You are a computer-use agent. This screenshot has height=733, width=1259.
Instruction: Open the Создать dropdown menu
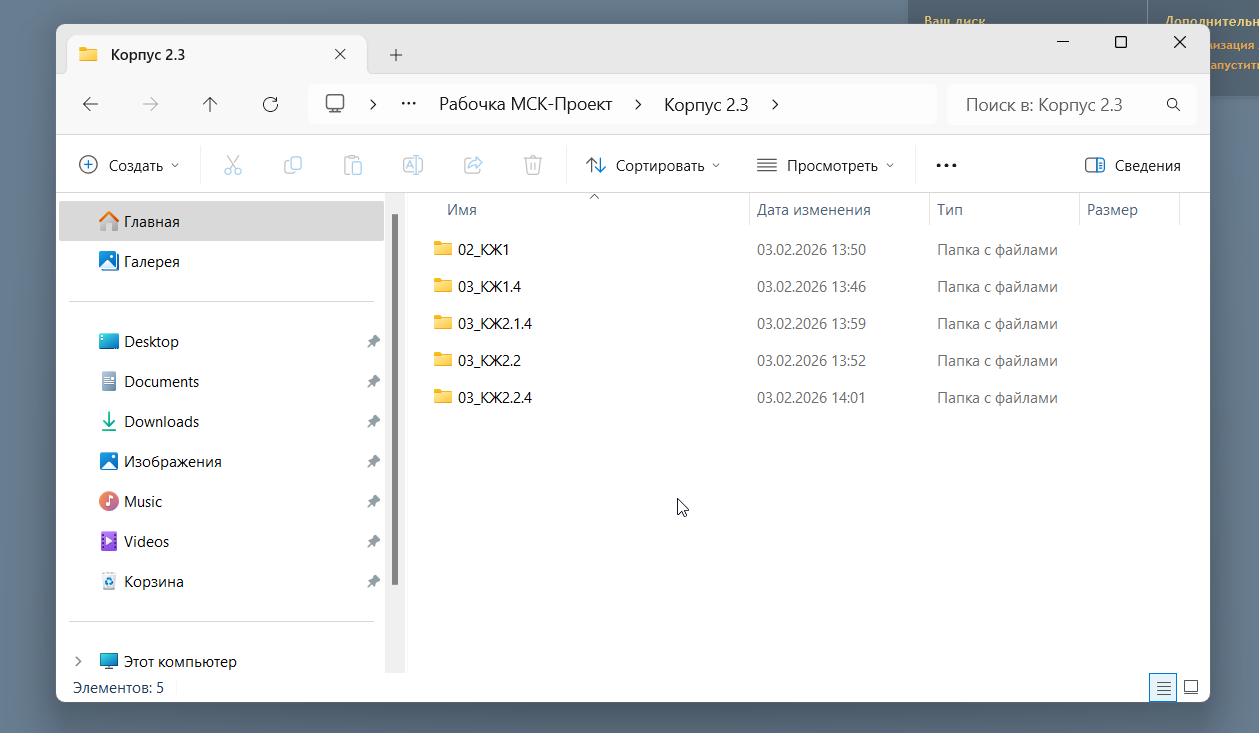click(130, 165)
